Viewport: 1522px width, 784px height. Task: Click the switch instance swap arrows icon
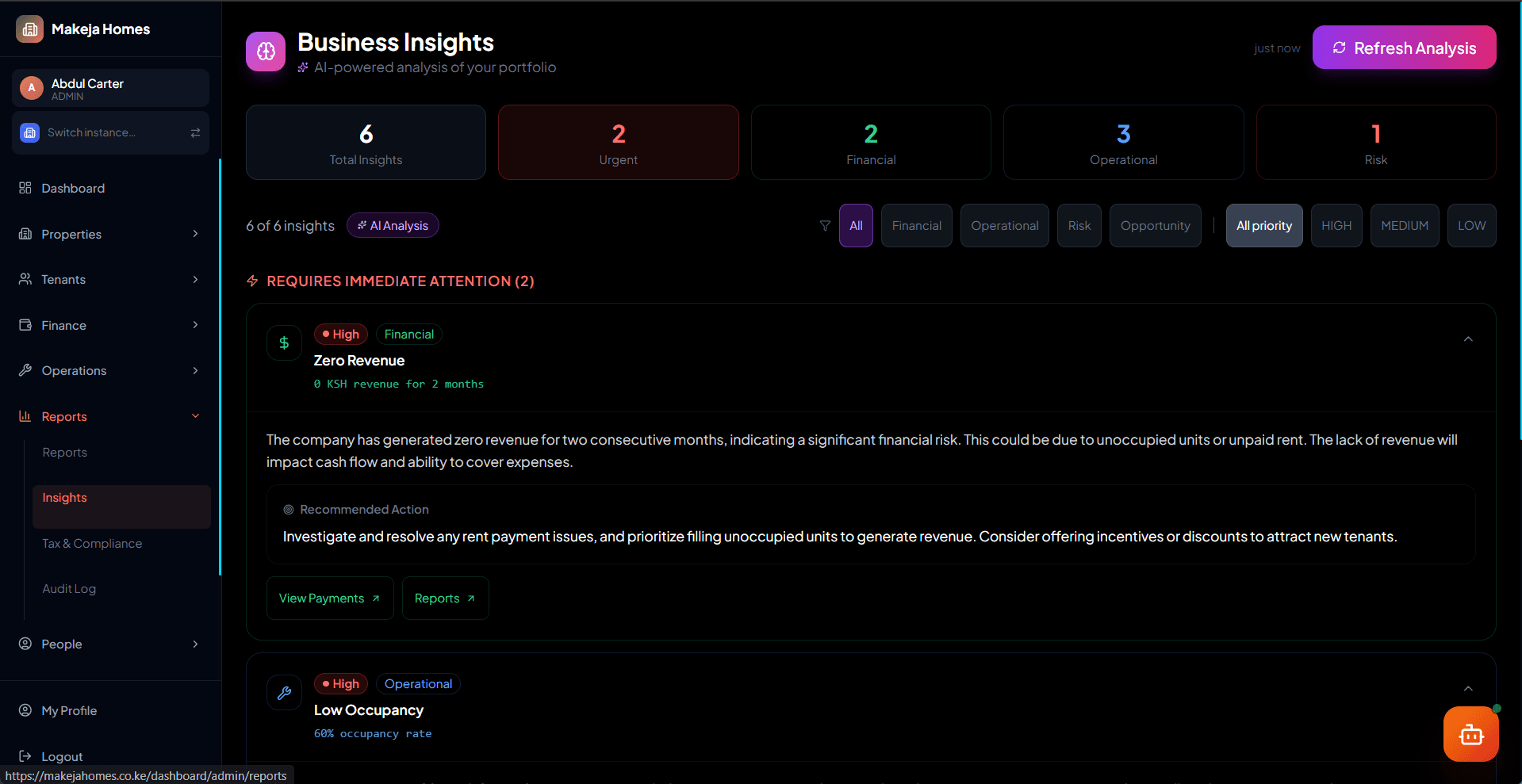coord(195,132)
